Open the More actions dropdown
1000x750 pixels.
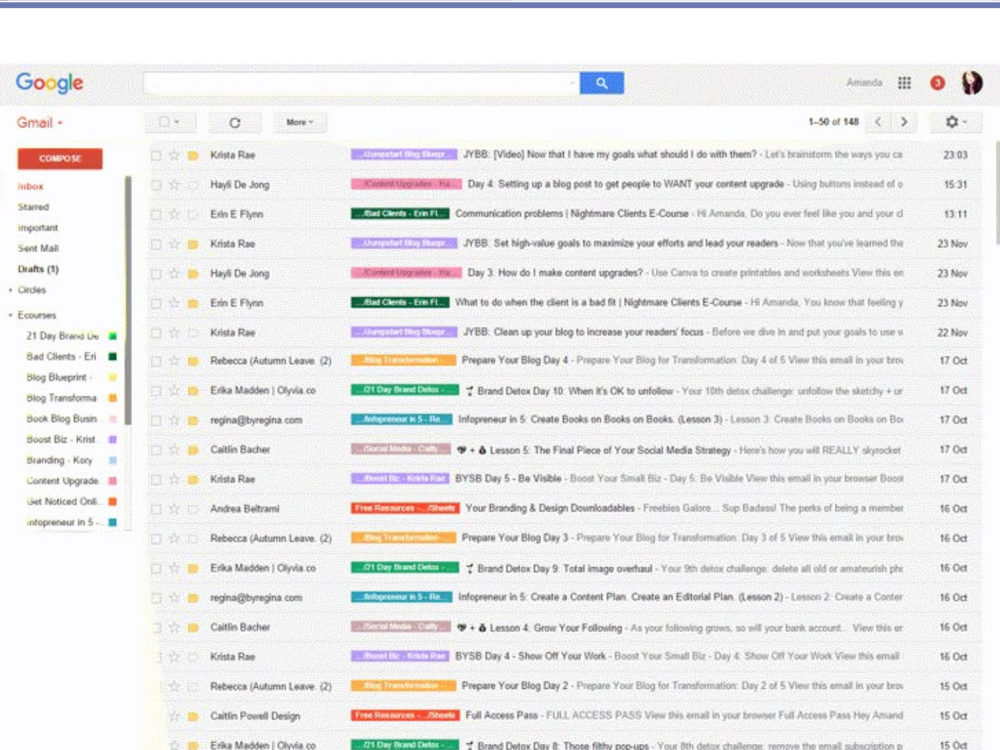(300, 122)
